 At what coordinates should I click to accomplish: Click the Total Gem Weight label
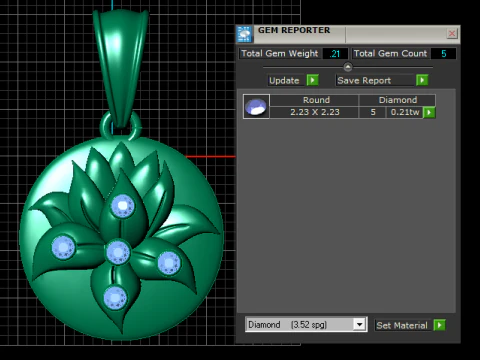click(x=279, y=54)
